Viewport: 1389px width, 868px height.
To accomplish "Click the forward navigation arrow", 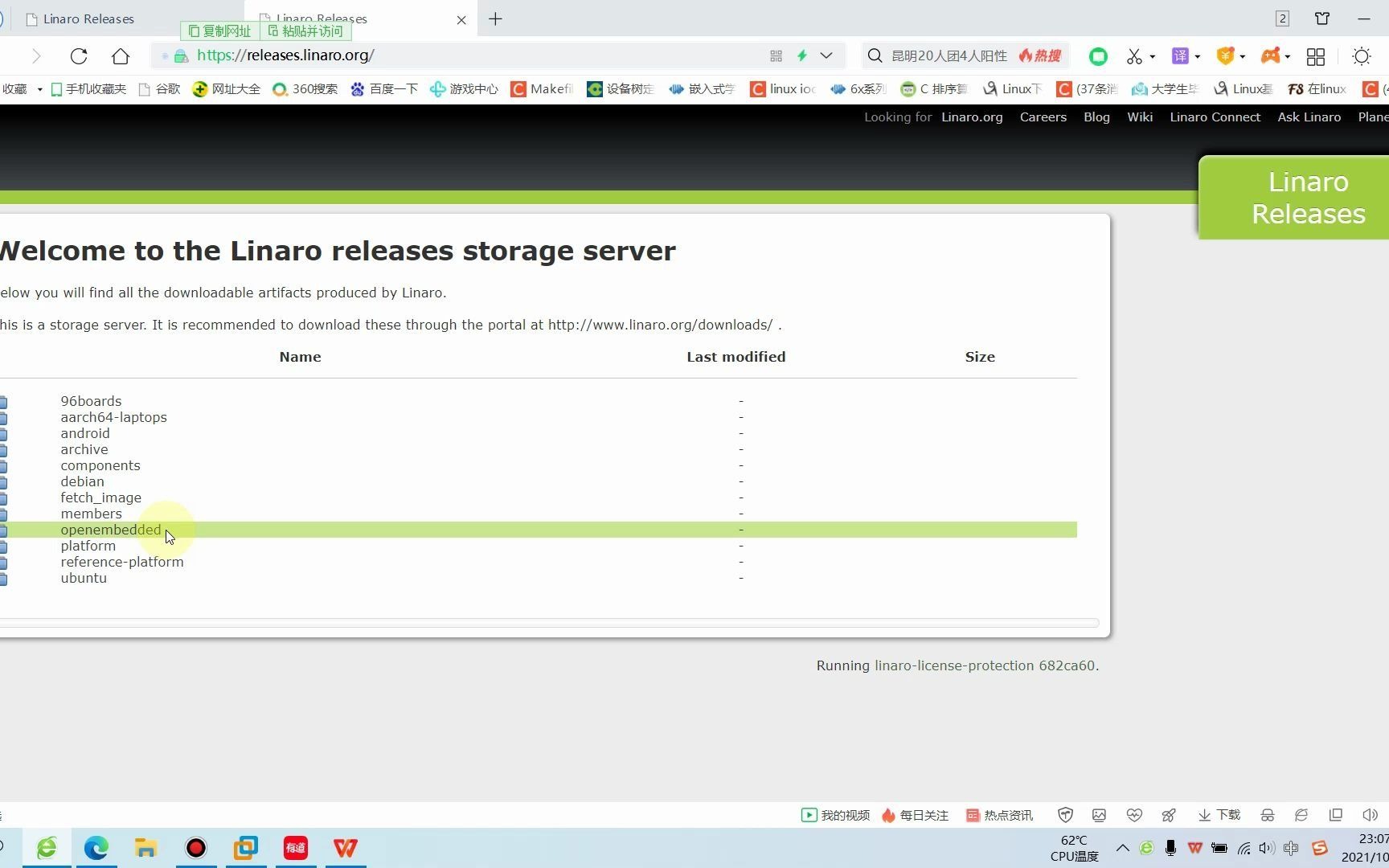I will (x=36, y=56).
